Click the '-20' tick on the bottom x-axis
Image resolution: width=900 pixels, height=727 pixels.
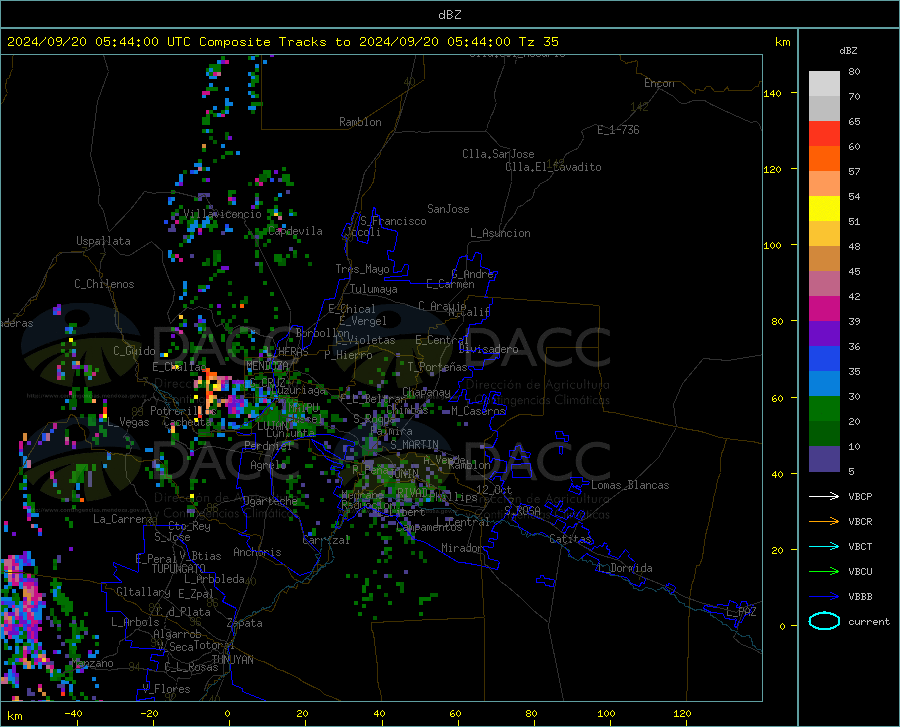[149, 714]
